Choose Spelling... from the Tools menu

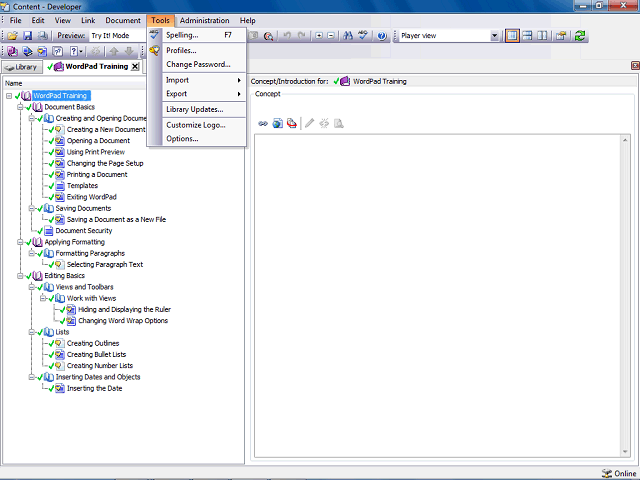tap(197, 35)
